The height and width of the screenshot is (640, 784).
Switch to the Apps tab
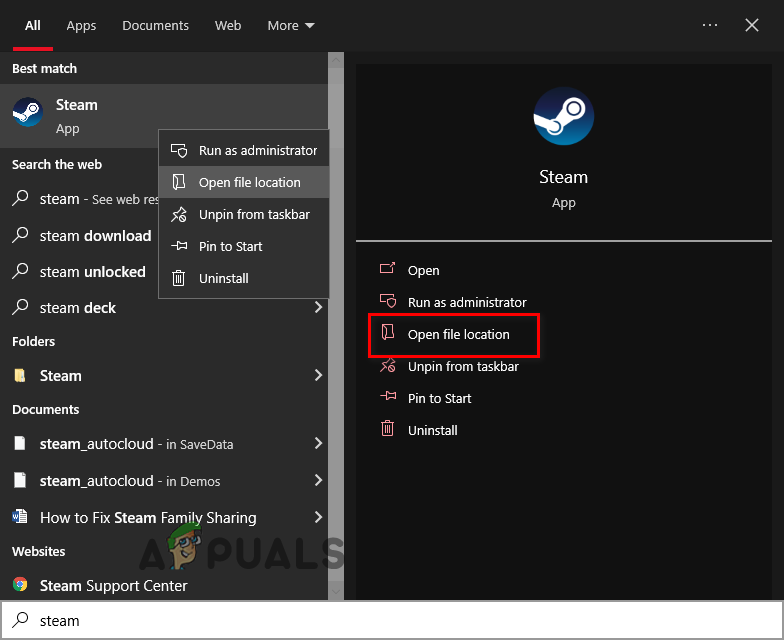(x=81, y=26)
